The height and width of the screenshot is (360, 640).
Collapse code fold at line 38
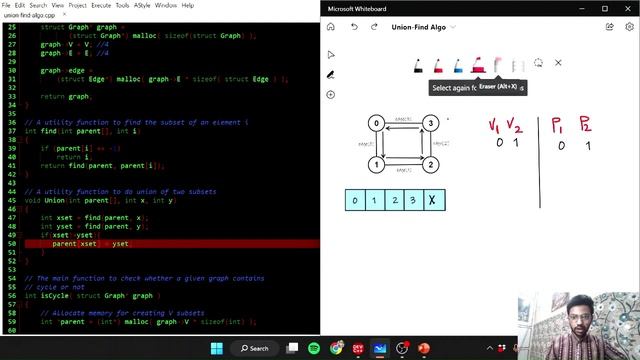(20, 140)
